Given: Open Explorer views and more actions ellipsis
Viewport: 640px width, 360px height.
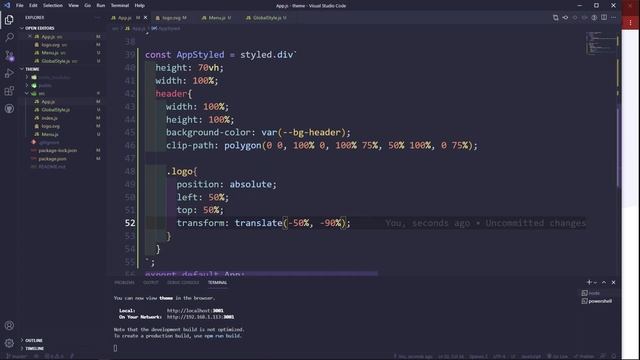Looking at the screenshot, I should (x=98, y=18).
